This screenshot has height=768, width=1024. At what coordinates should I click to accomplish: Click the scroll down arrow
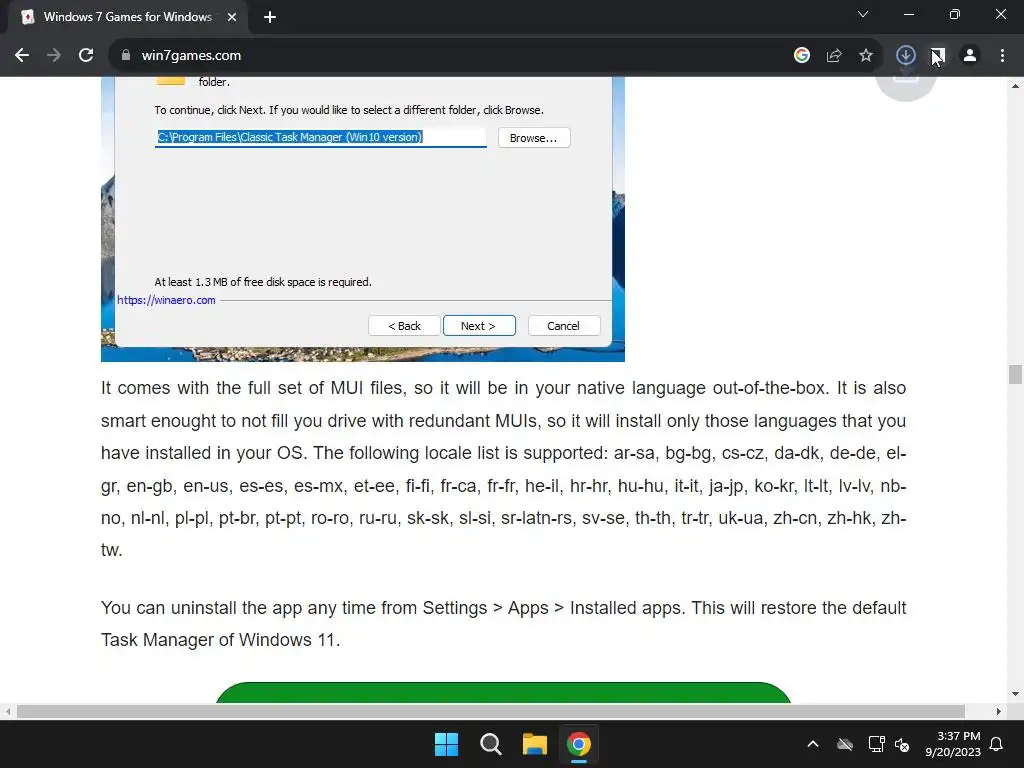(1015, 694)
